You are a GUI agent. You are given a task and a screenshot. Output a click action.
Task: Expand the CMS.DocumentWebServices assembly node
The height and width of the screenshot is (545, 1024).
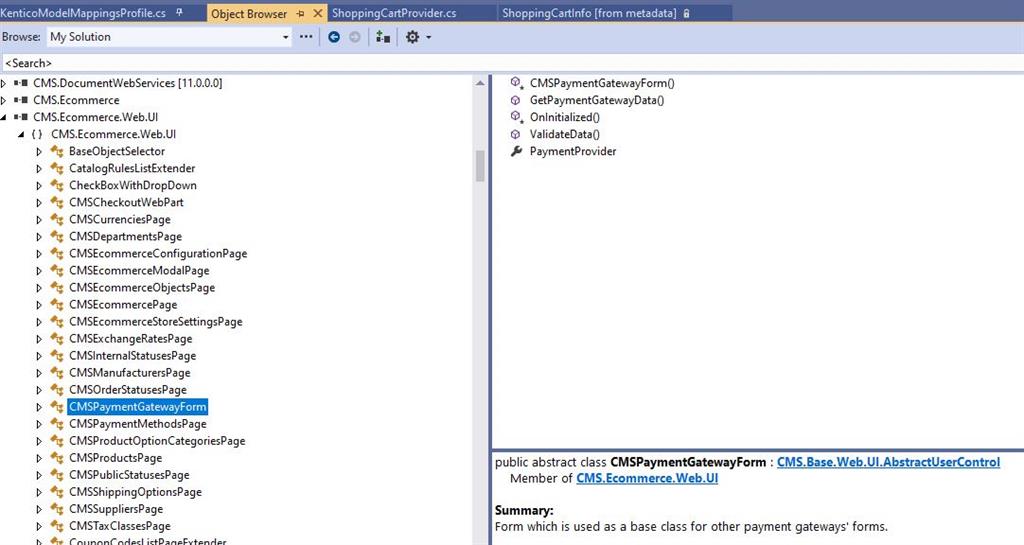[4, 83]
